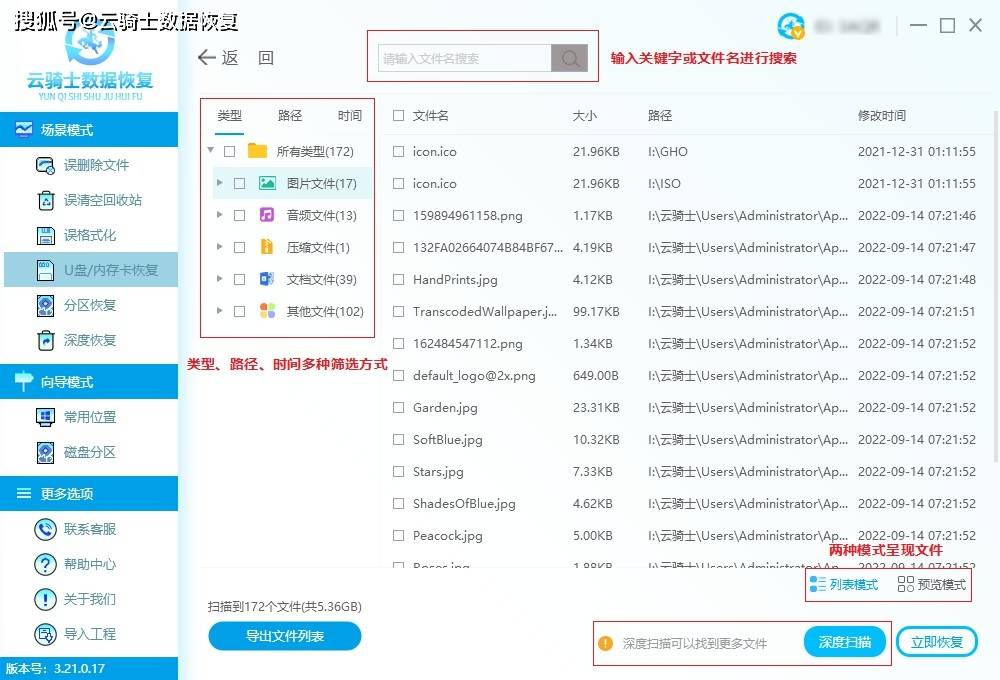
Task: Expand the 压缩文件 tree node
Action: (x=219, y=247)
